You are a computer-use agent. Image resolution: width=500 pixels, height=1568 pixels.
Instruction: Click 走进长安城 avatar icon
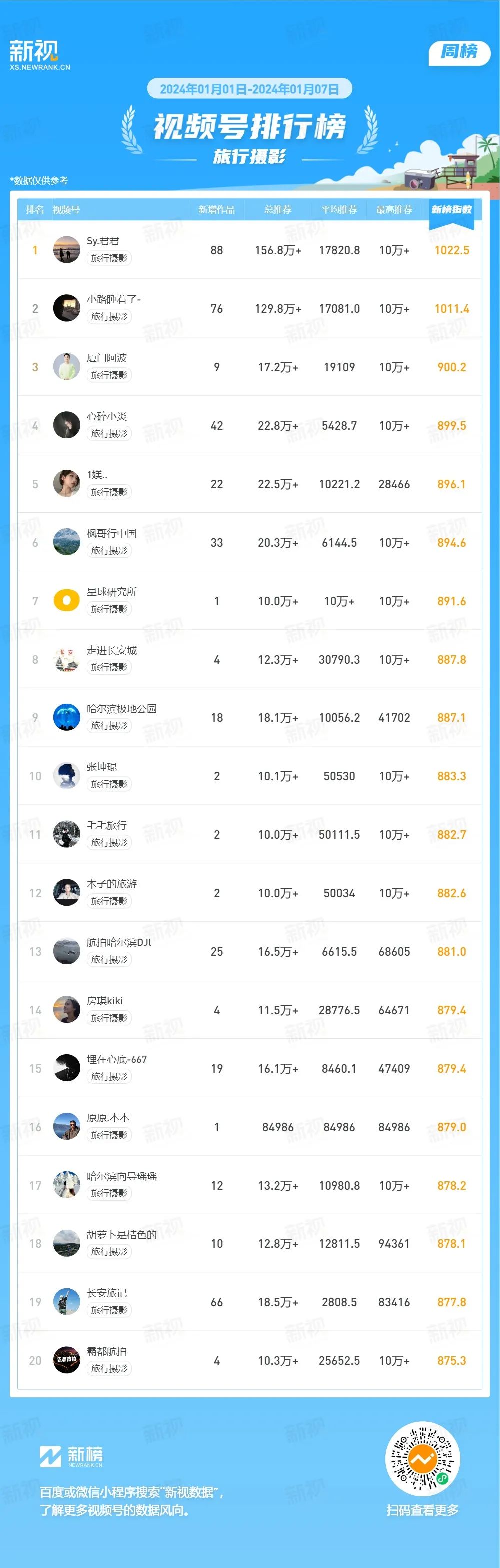(67, 659)
